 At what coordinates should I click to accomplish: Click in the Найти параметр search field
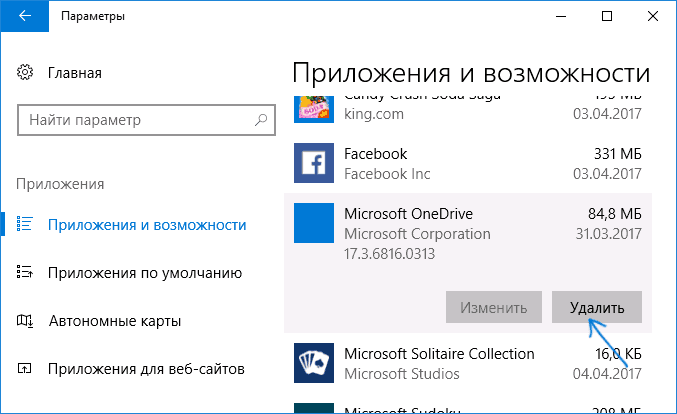click(146, 120)
